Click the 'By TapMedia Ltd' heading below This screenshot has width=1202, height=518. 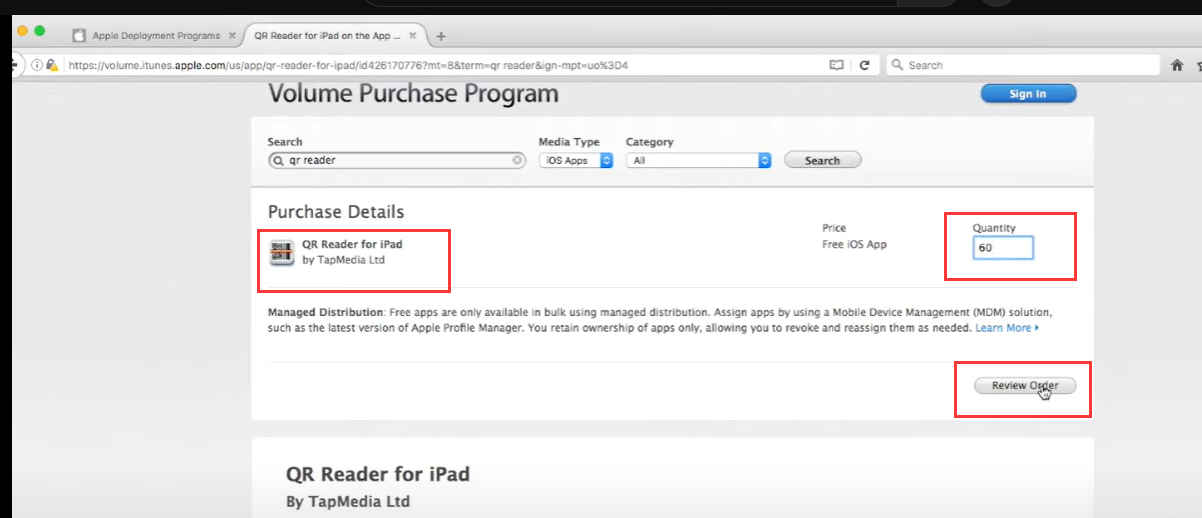(x=348, y=501)
